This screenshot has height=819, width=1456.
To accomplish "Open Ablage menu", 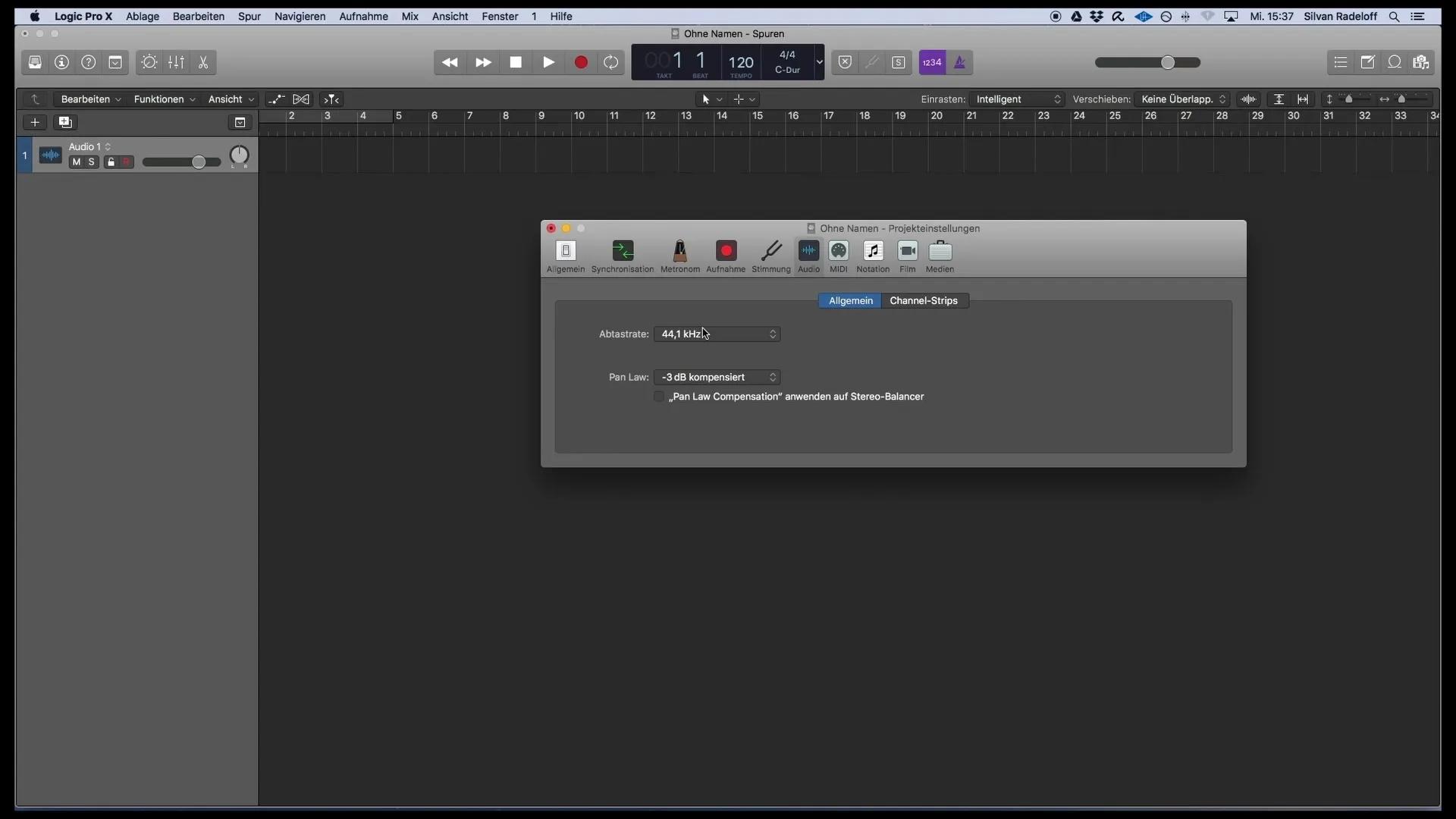I will coord(142,16).
